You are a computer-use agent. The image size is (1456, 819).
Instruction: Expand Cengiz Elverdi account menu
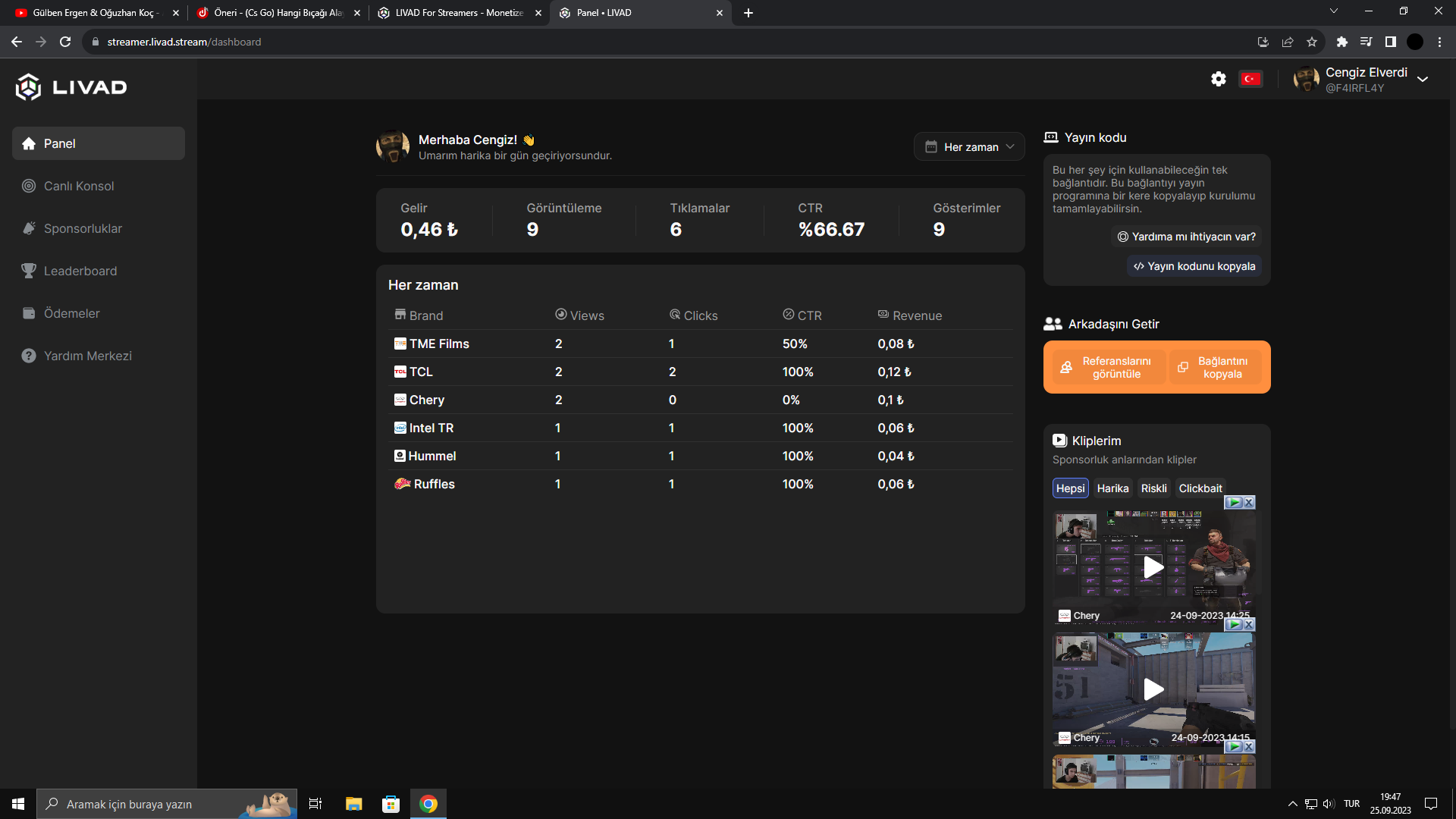pos(1422,80)
